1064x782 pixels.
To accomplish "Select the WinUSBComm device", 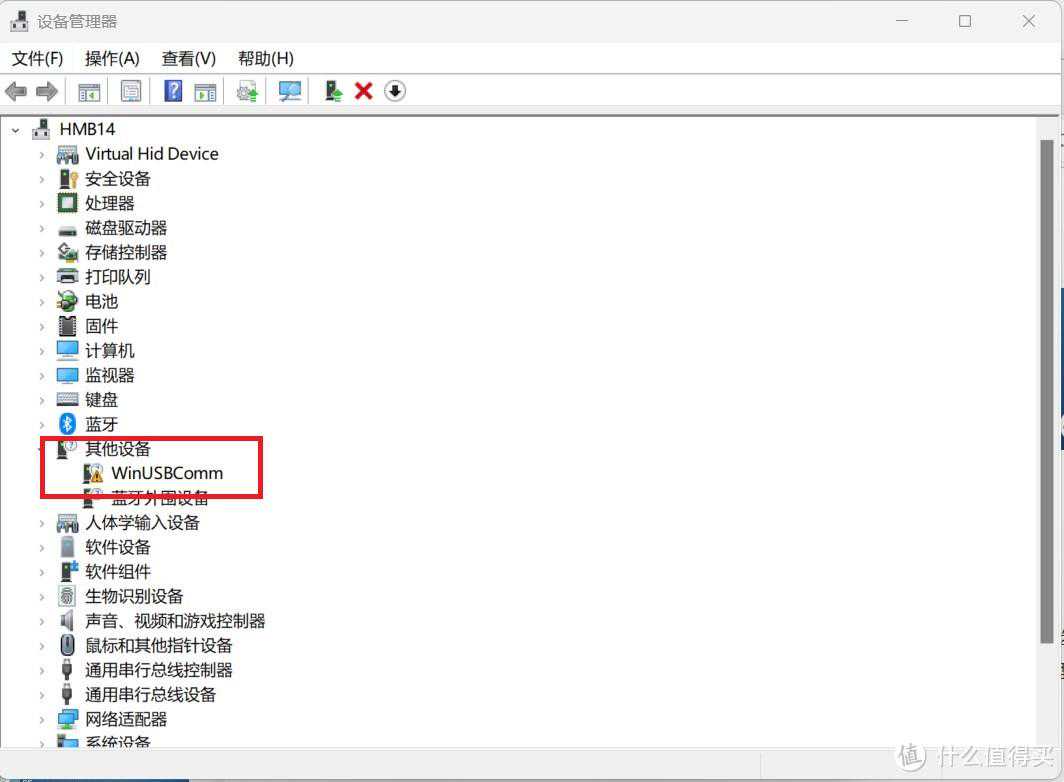I will point(167,473).
